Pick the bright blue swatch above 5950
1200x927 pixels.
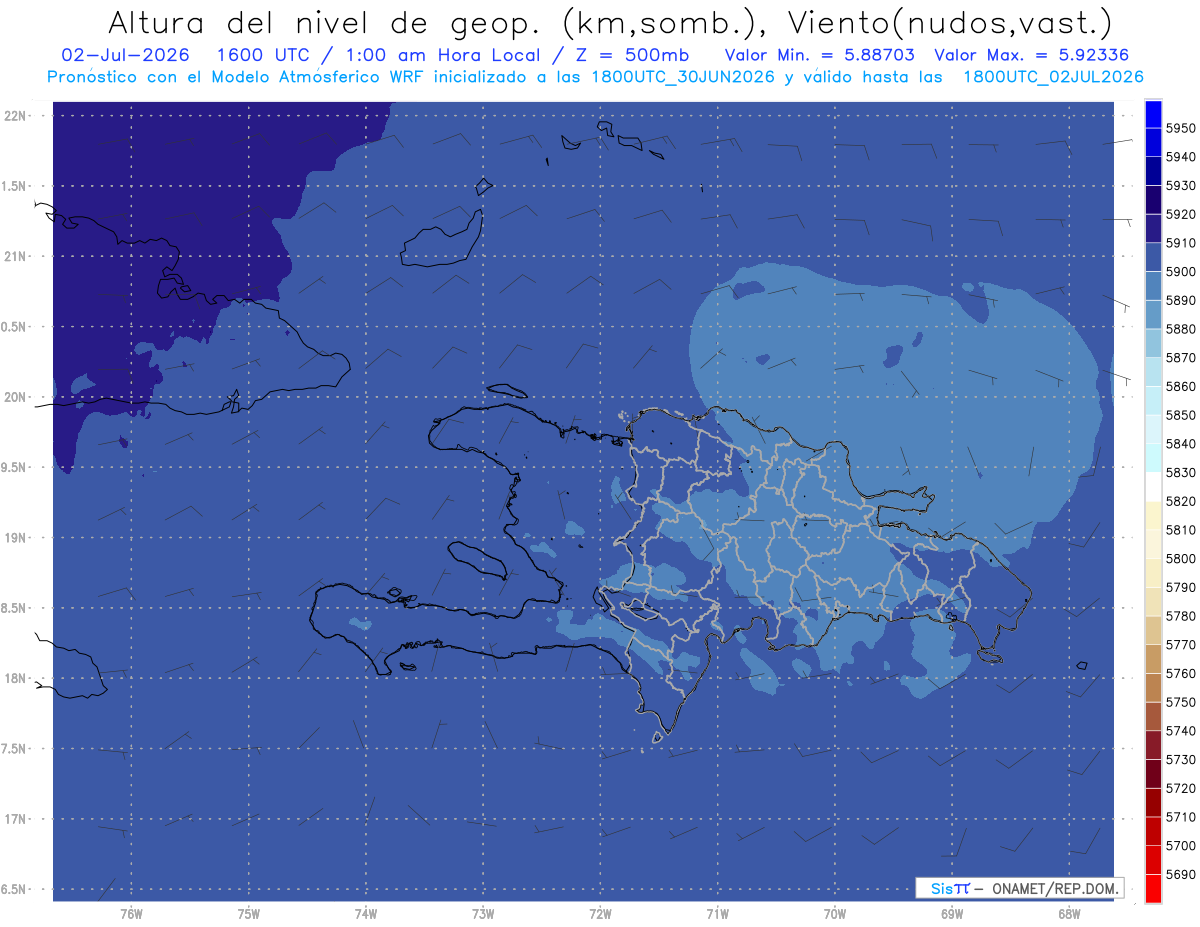click(1153, 114)
